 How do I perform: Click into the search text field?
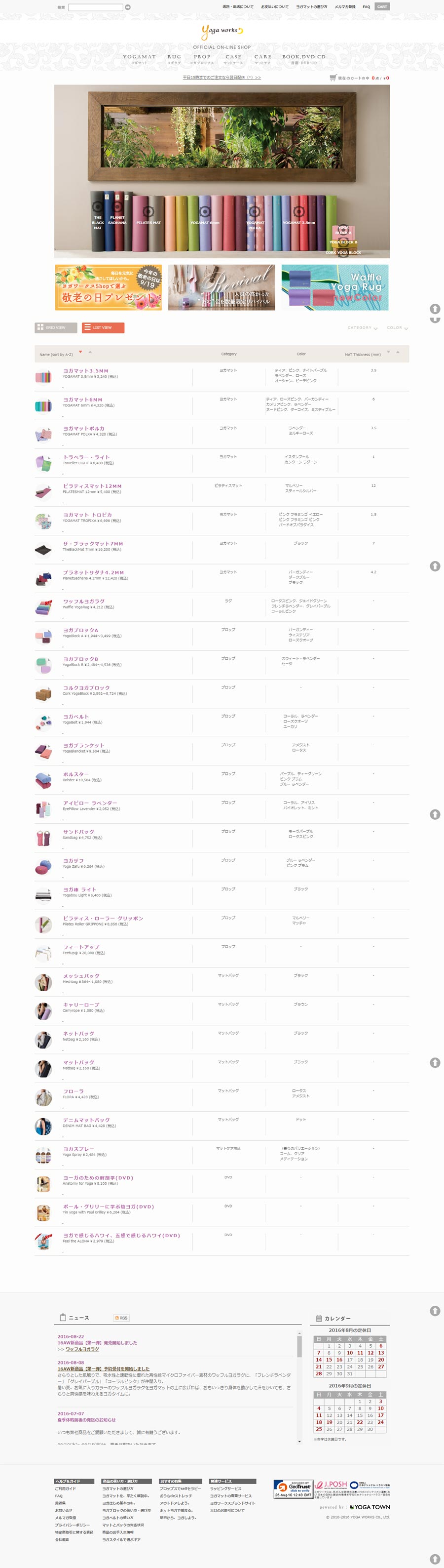click(96, 7)
